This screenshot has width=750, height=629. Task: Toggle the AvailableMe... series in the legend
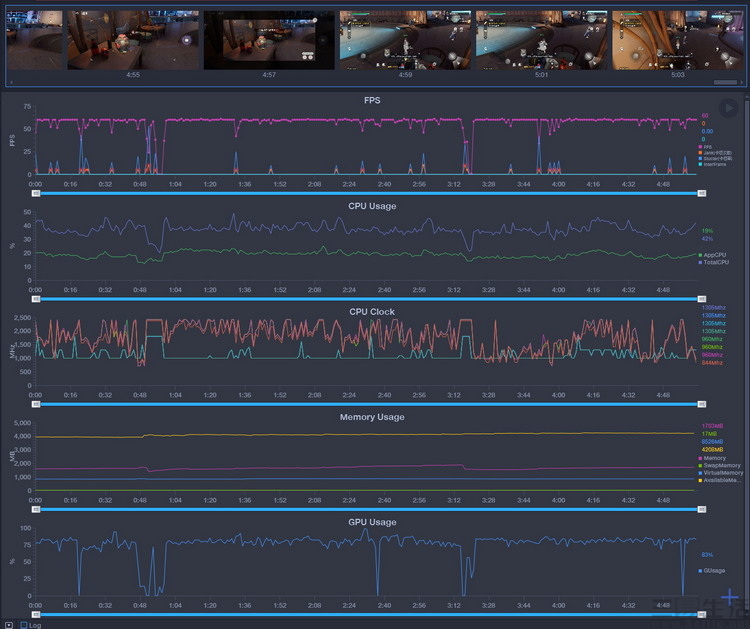(719, 480)
